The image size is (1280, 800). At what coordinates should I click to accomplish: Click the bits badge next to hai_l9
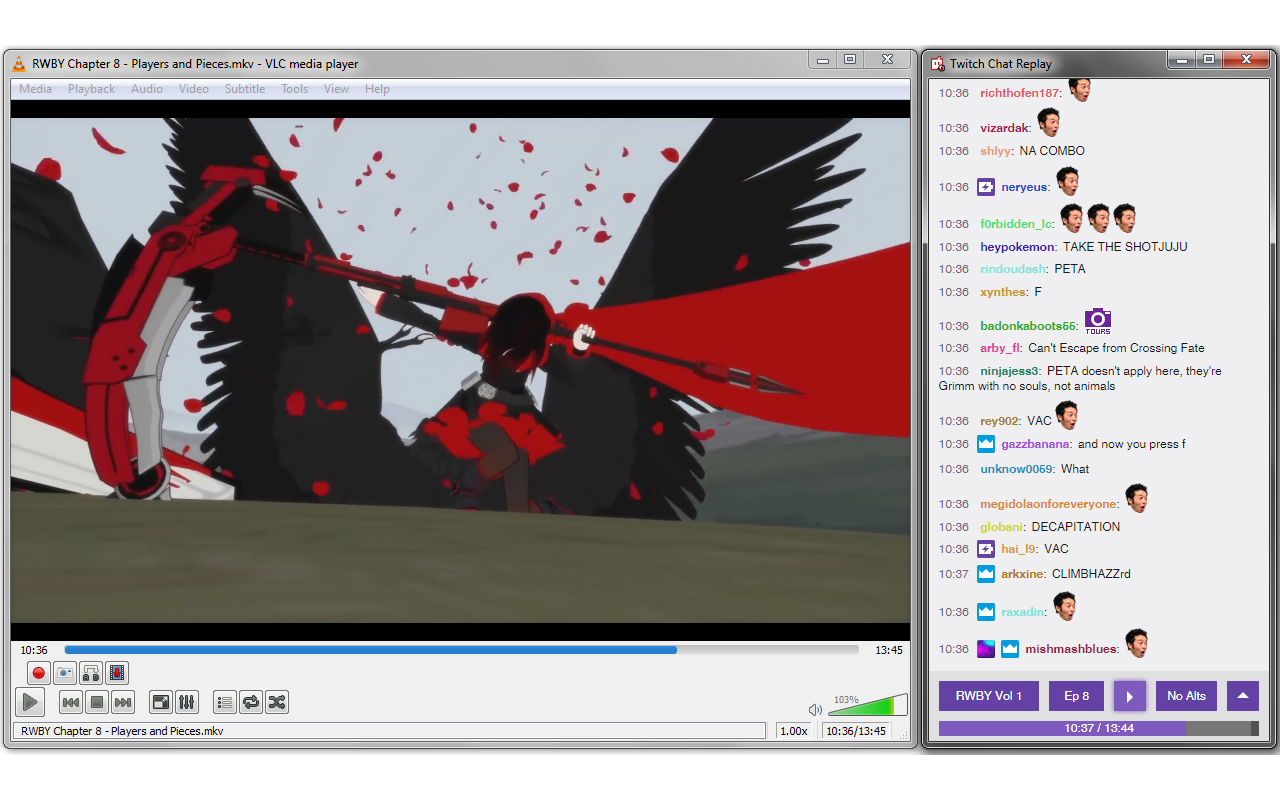tap(986, 549)
